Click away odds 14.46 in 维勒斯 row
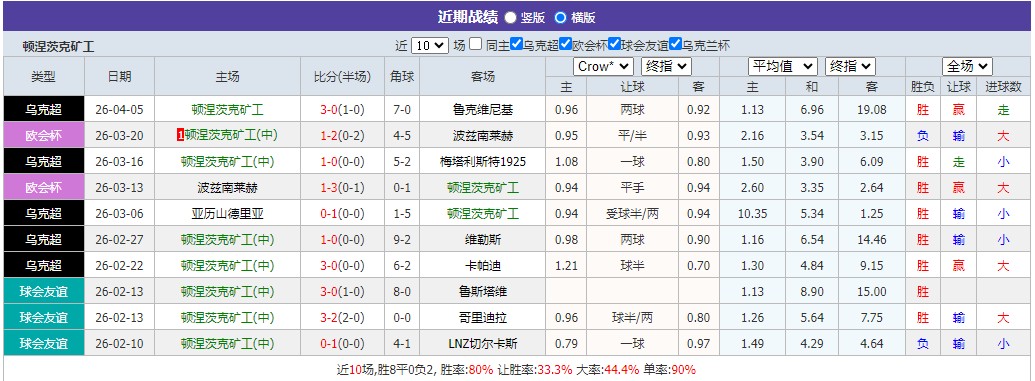Viewport: 1035px width, 381px height. coord(871,240)
